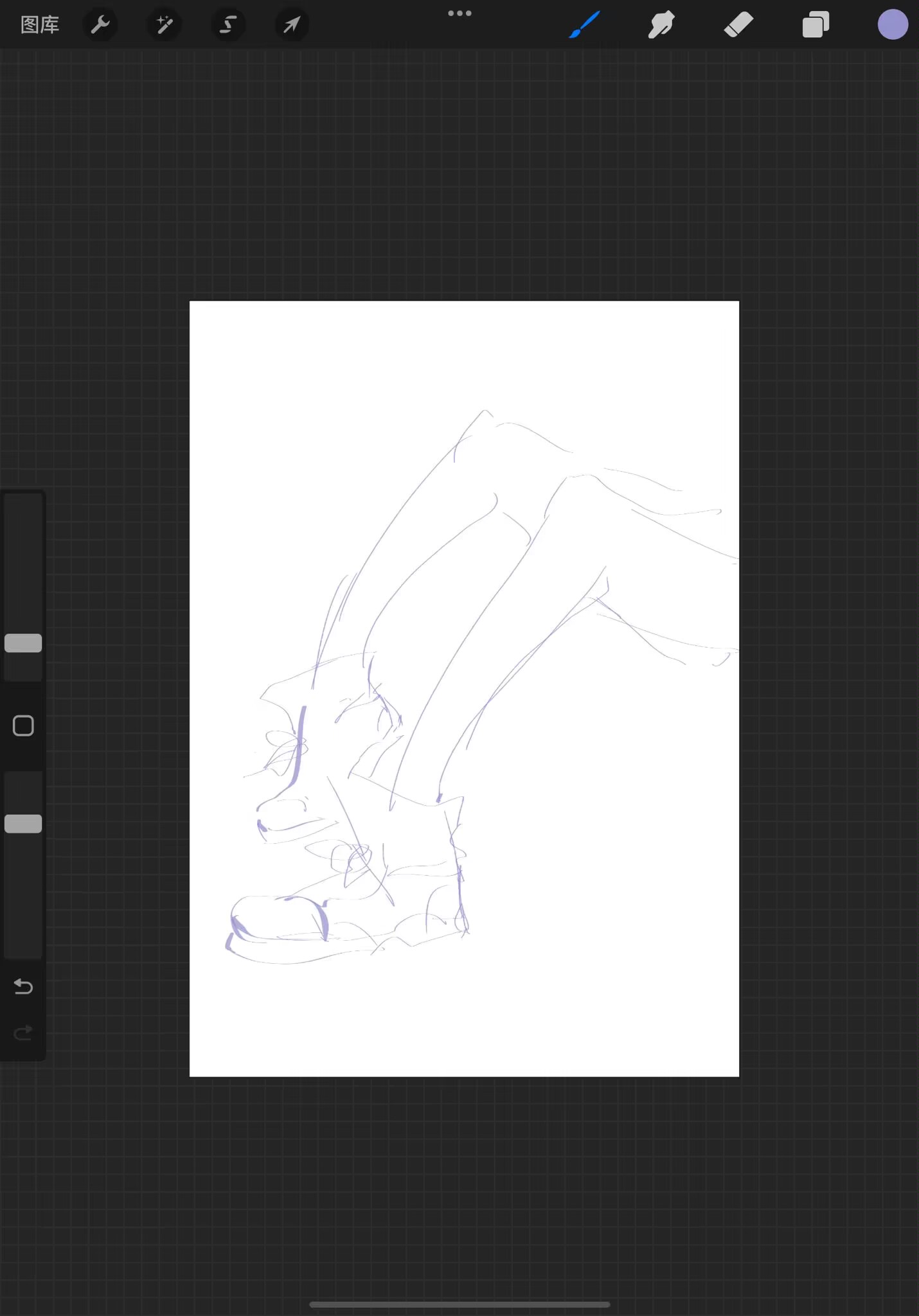The height and width of the screenshot is (1316, 919).
Task: Toggle the square modify button in sidebar
Action: [x=23, y=726]
